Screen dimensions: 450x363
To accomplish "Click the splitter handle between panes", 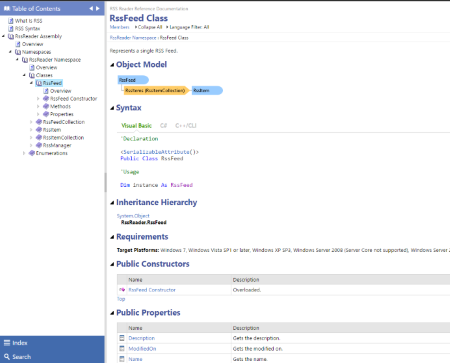I will pyautogui.click(x=105, y=182).
